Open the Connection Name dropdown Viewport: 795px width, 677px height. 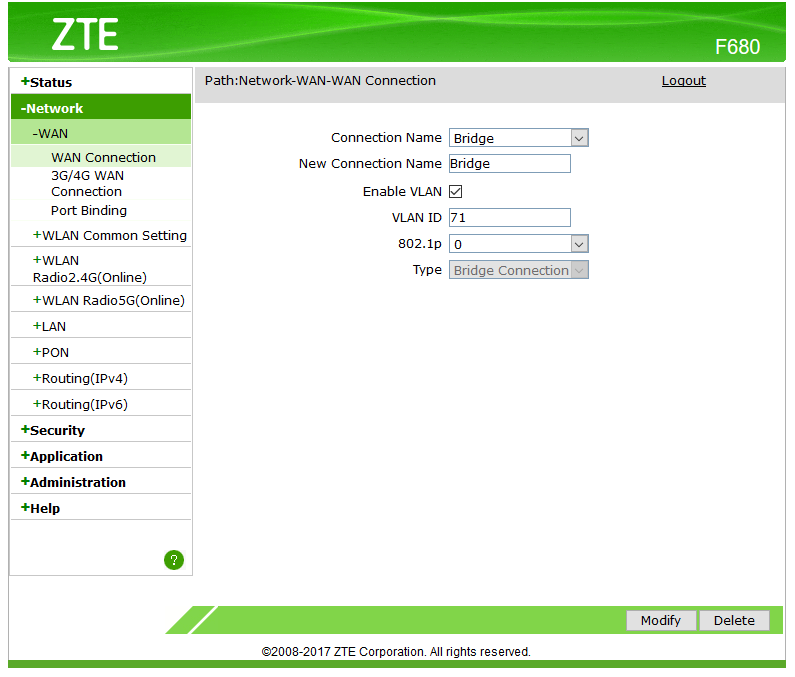point(519,138)
